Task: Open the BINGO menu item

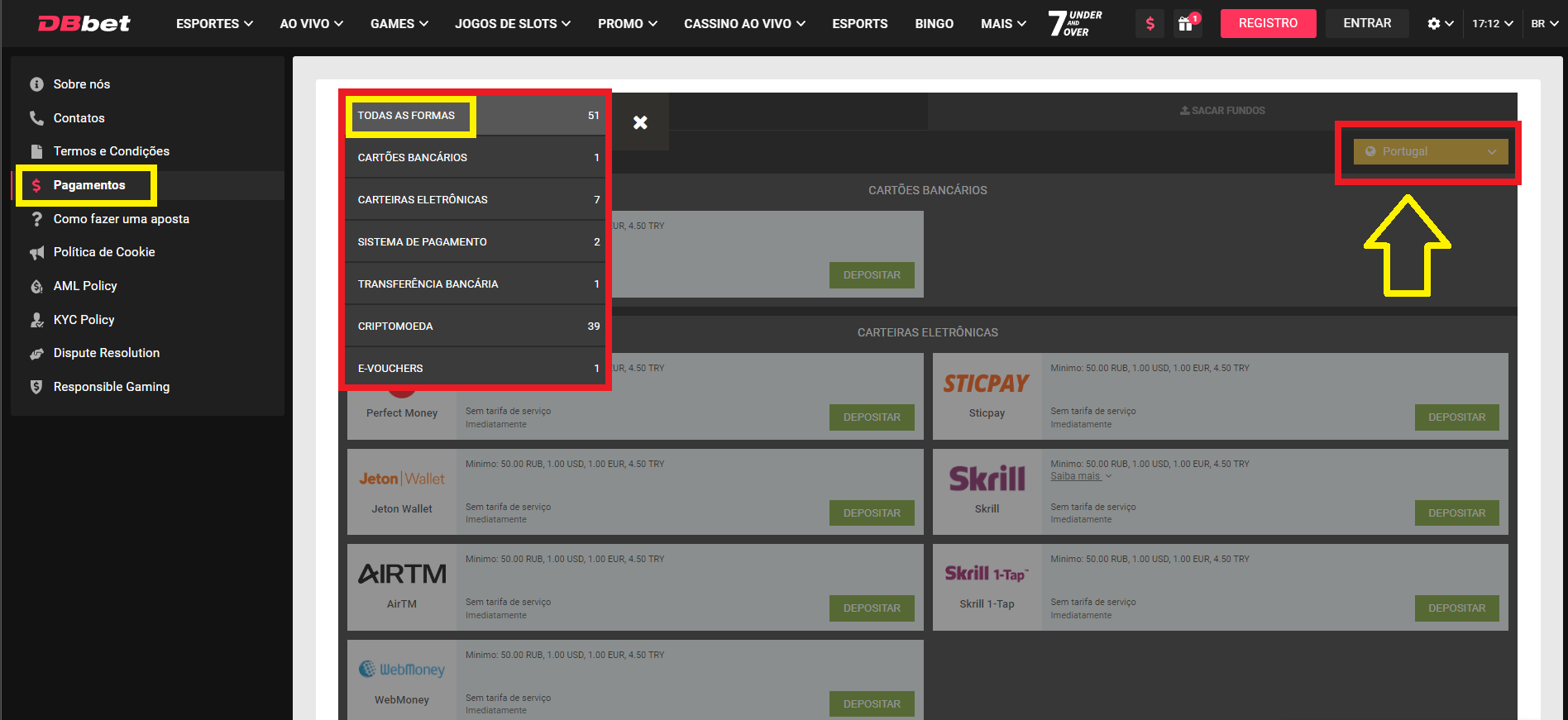Action: 935,24
